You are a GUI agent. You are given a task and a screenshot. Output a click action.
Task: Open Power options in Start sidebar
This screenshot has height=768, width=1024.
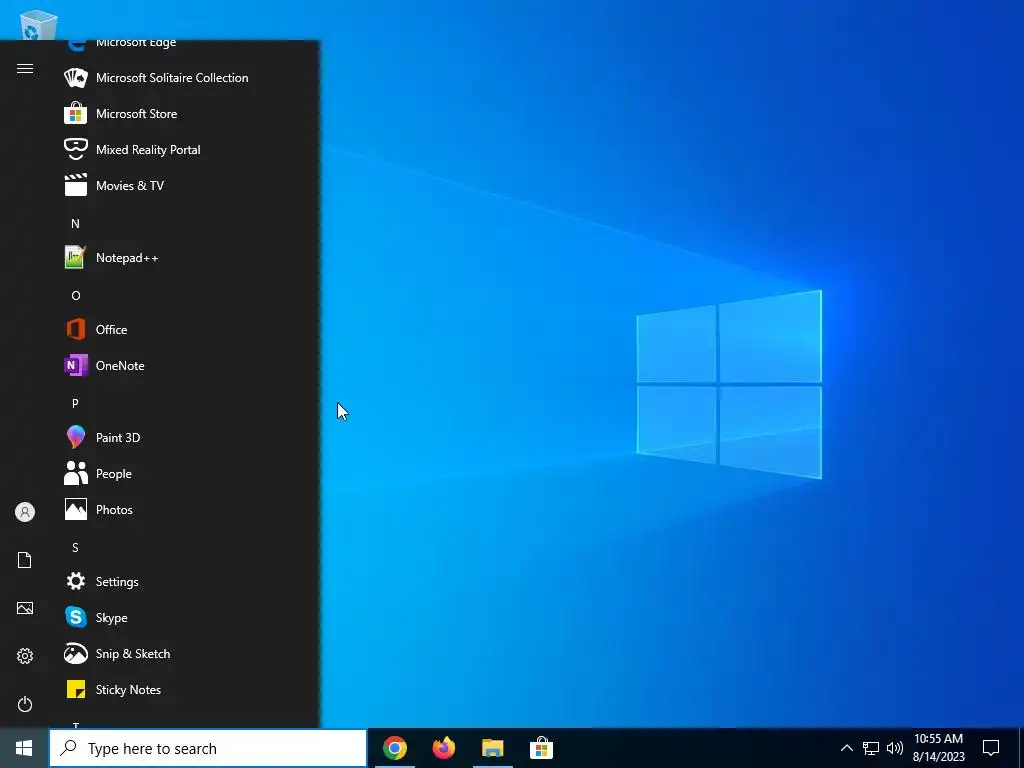(25, 704)
